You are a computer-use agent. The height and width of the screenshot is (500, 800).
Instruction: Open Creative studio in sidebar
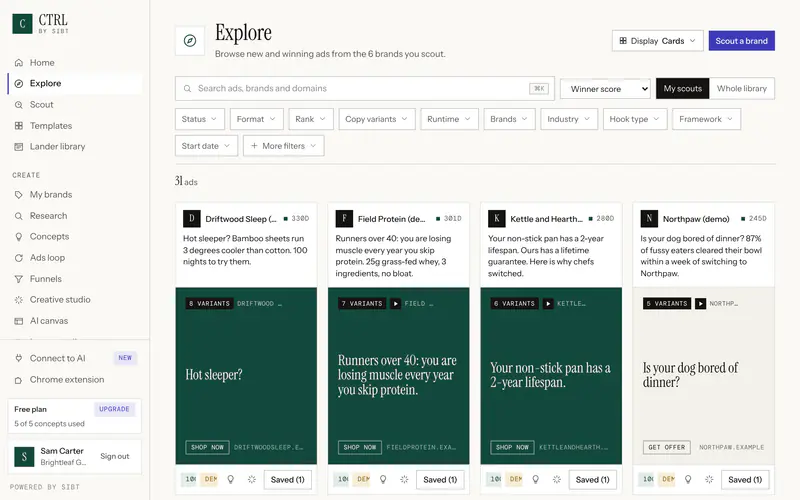74,299
